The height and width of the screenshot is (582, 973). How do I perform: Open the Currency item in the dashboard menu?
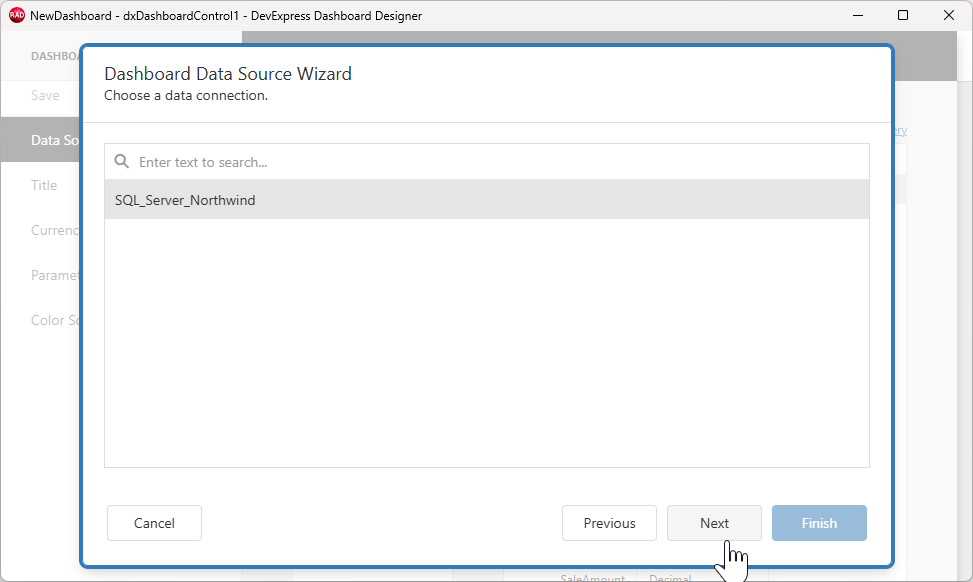pyautogui.click(x=55, y=230)
